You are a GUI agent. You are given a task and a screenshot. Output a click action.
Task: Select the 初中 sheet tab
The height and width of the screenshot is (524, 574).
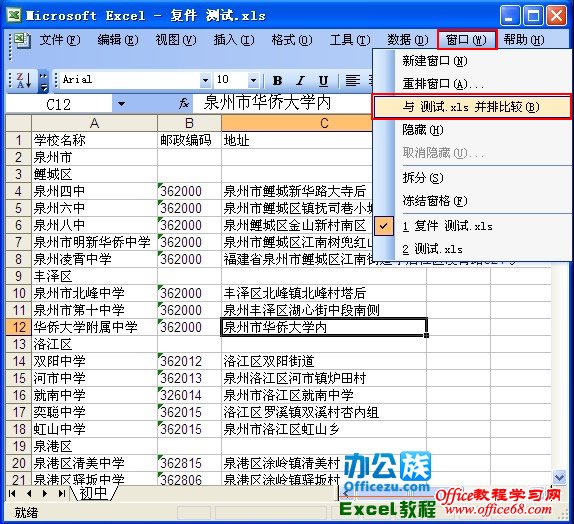click(x=94, y=493)
